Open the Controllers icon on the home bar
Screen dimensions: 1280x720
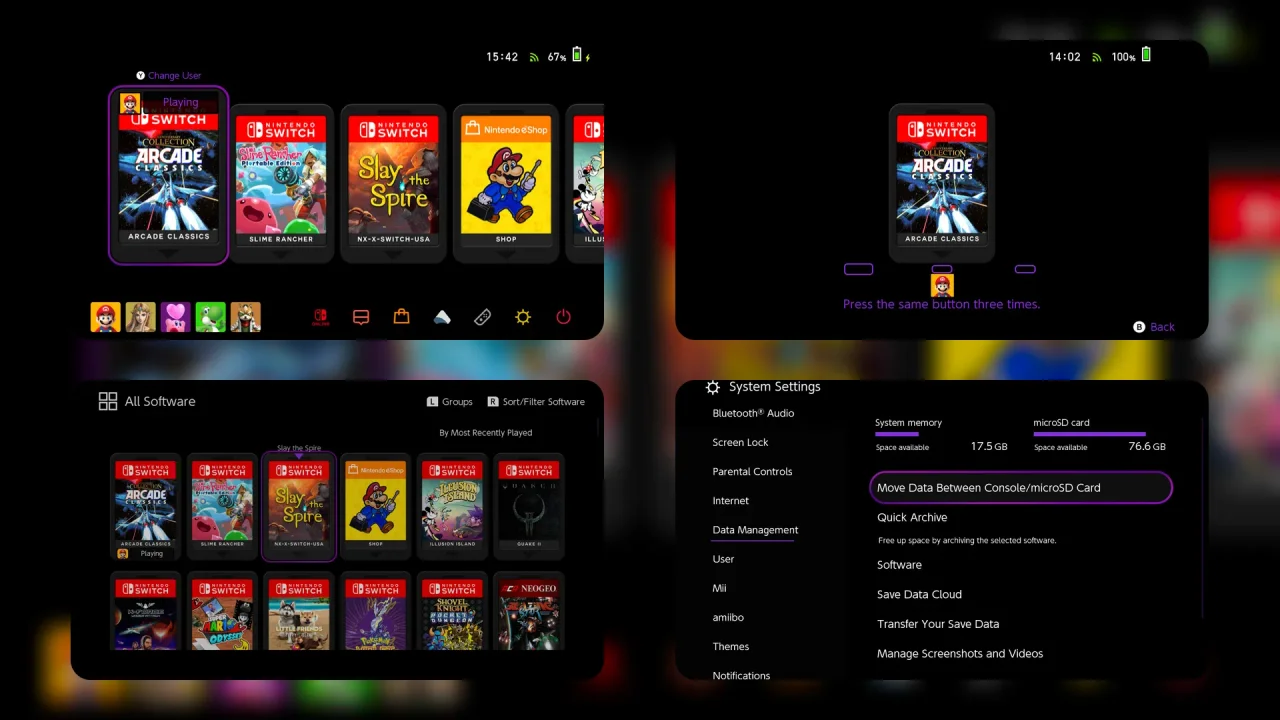coord(482,317)
